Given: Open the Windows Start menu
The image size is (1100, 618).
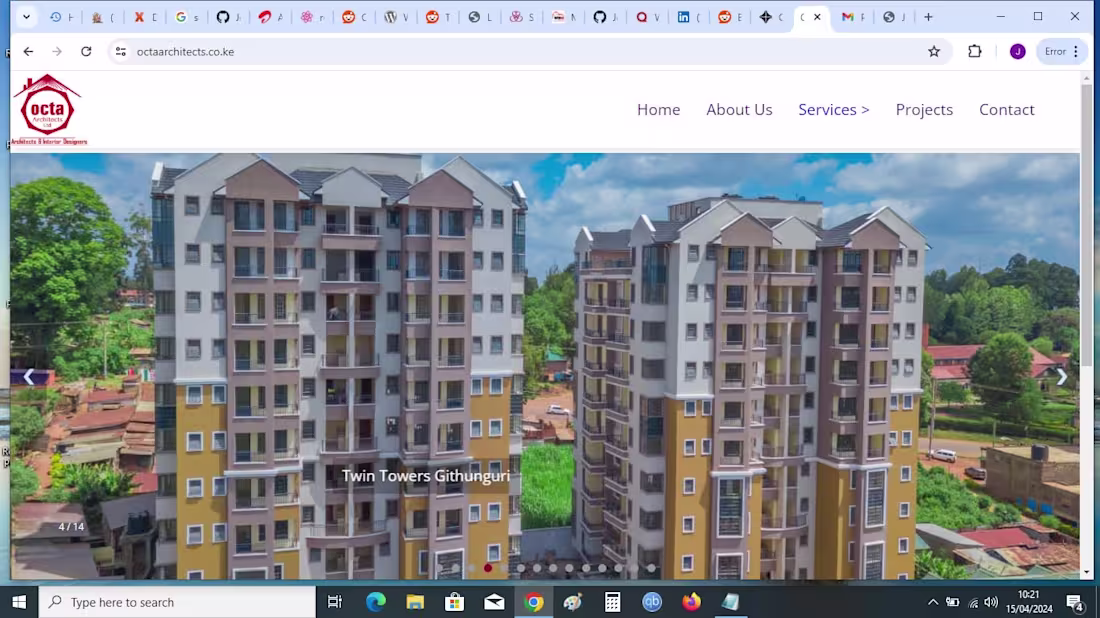Looking at the screenshot, I should click(x=19, y=602).
